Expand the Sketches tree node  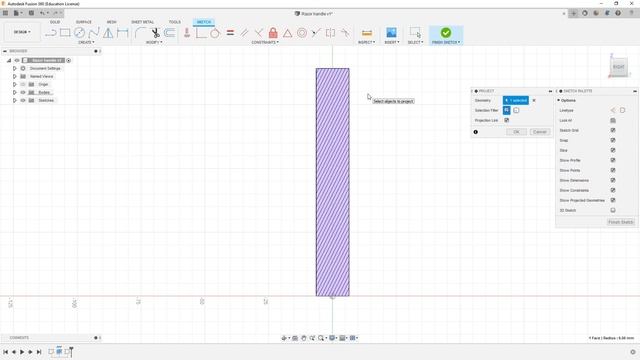tap(15, 100)
